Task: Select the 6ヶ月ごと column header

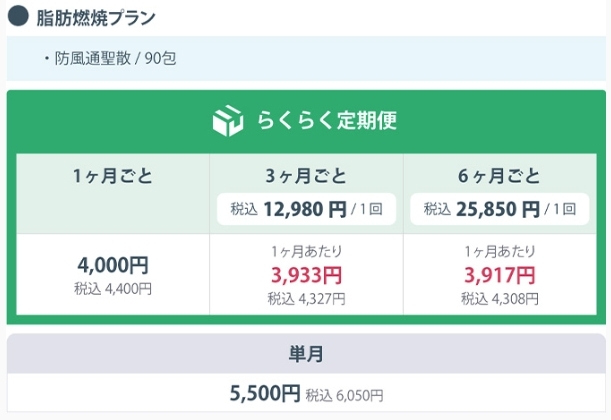Action: (499, 176)
